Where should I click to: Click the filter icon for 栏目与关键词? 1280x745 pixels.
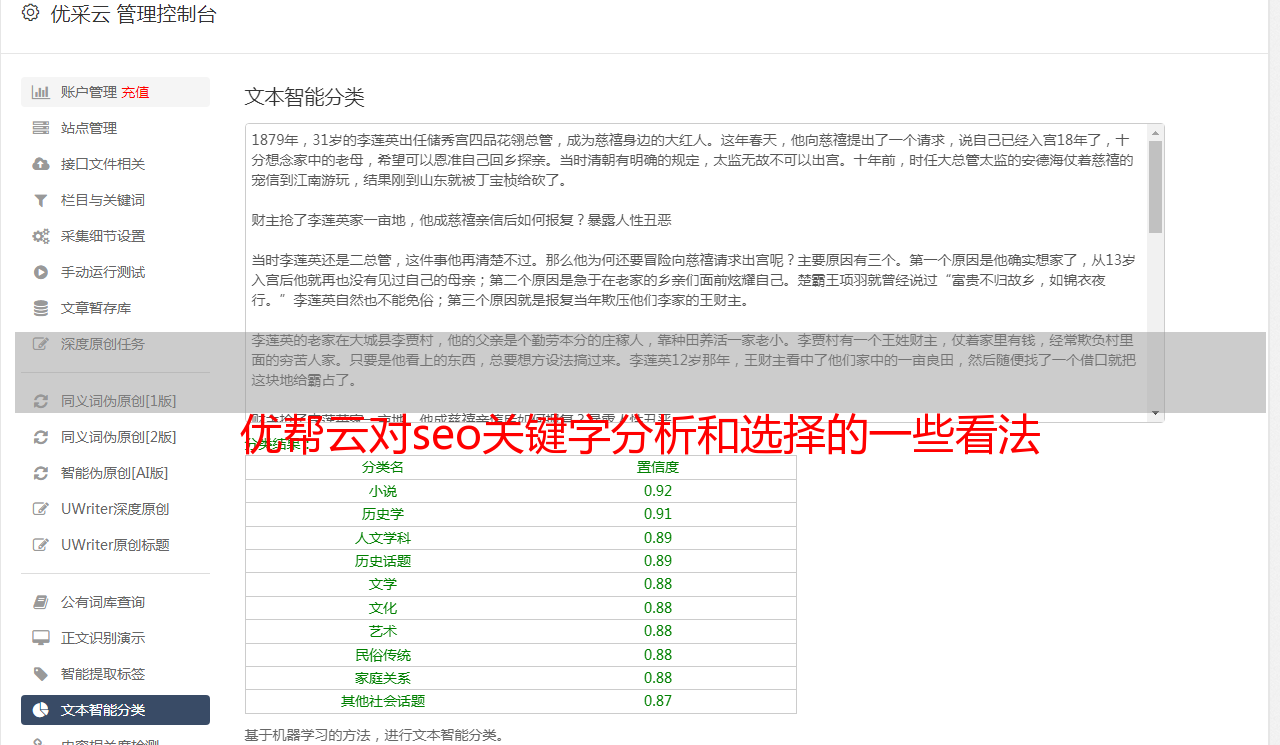tap(41, 200)
